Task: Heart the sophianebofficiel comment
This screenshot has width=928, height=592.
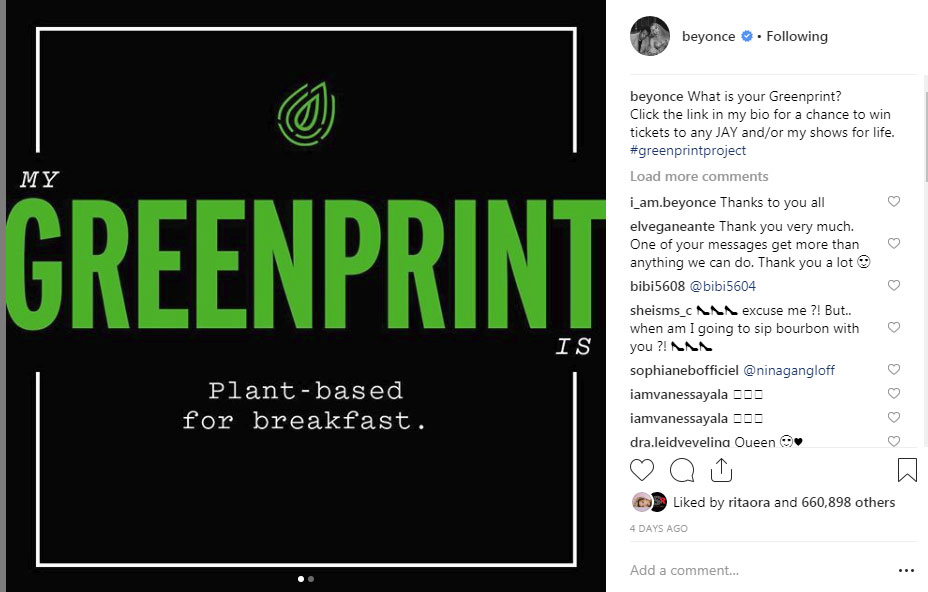Action: (894, 370)
